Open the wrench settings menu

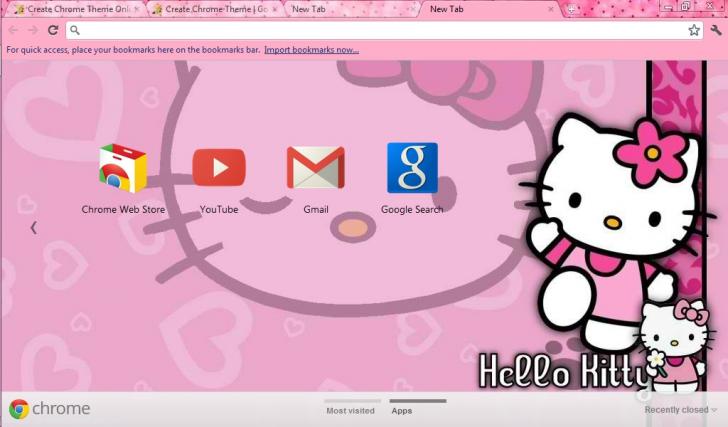[715, 30]
